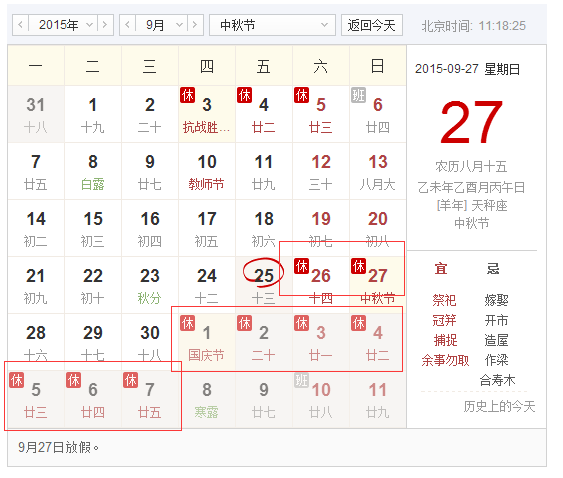Select October 8 寒露 date cell

pyautogui.click(x=207, y=399)
